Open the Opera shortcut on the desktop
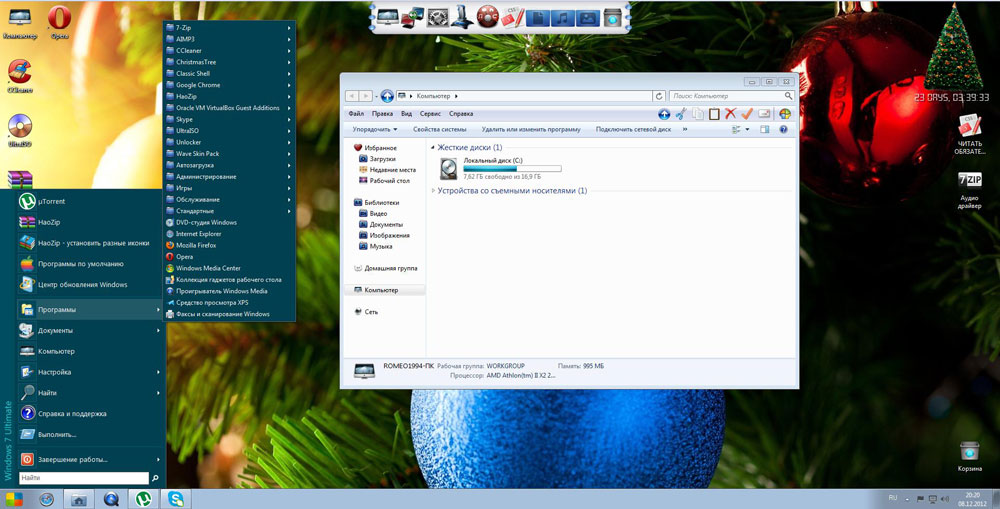Image resolution: width=1000 pixels, height=509 pixels. click(59, 19)
